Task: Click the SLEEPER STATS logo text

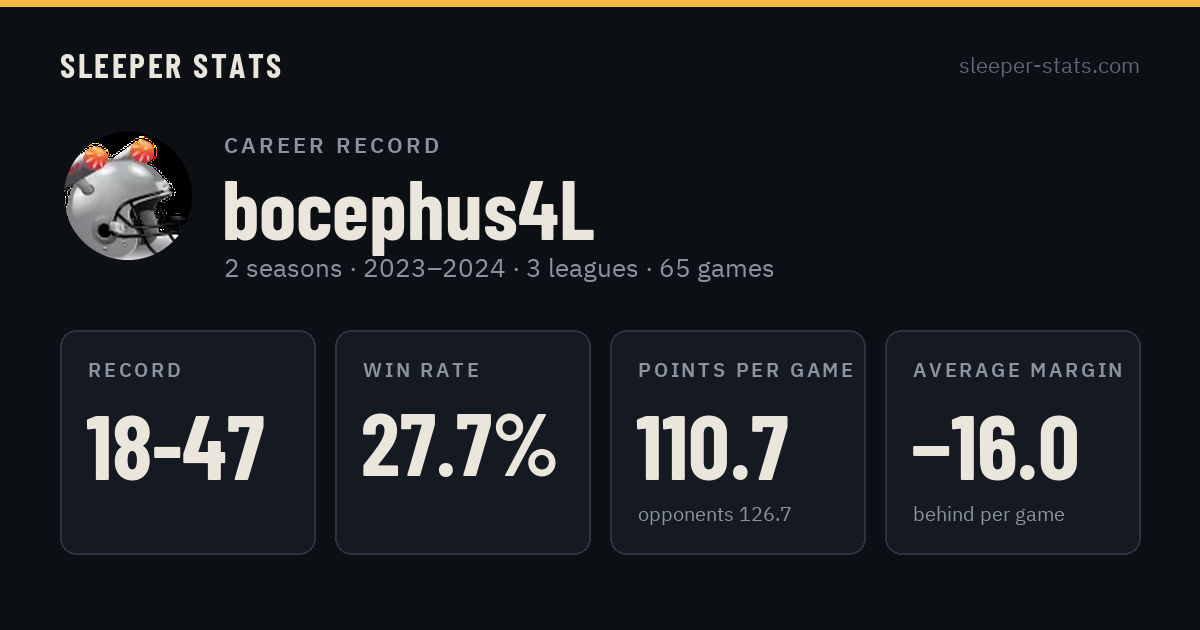Action: click(171, 66)
